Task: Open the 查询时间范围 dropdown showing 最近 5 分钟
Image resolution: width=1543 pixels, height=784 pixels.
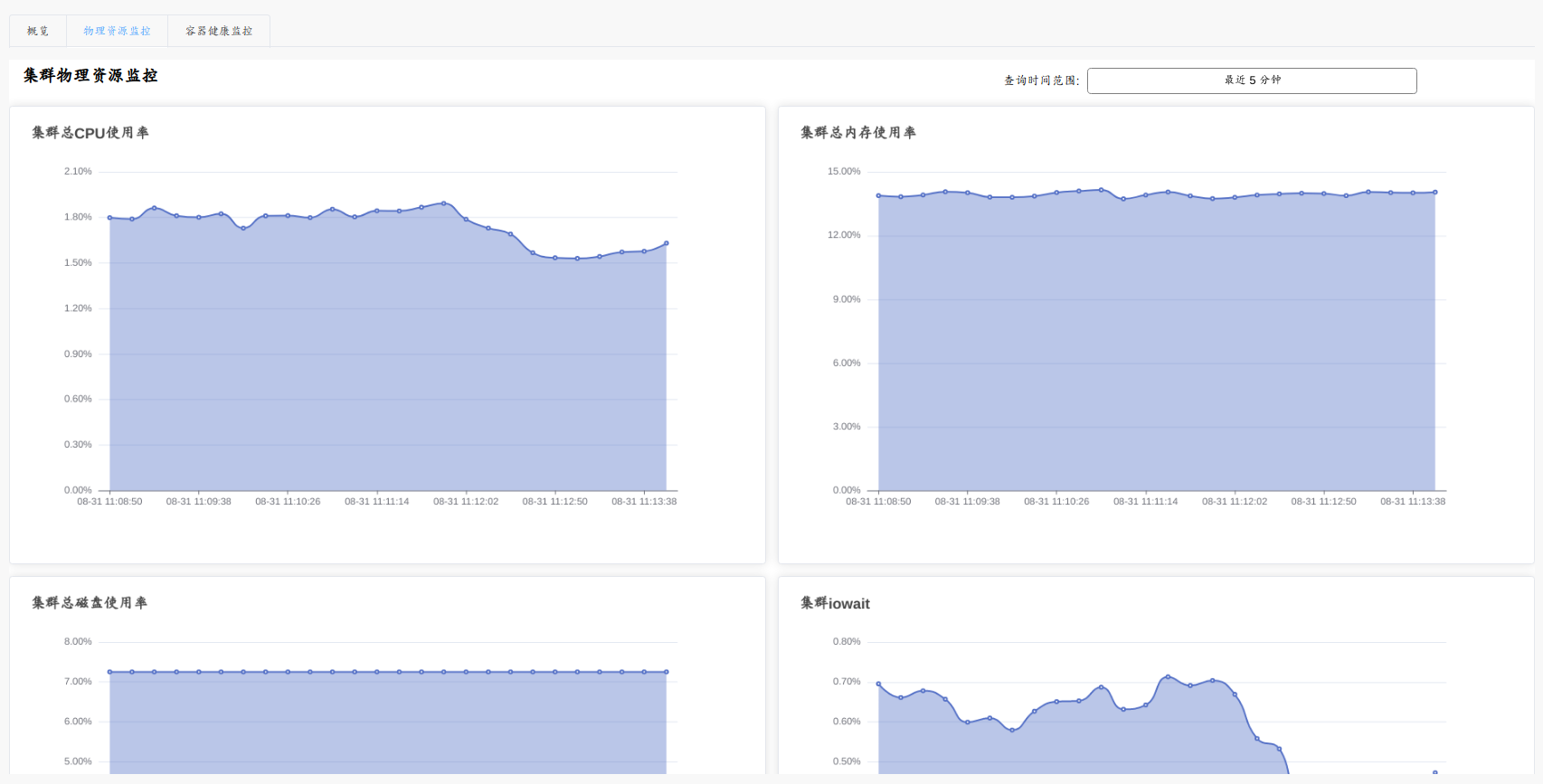Action: pyautogui.click(x=1252, y=80)
